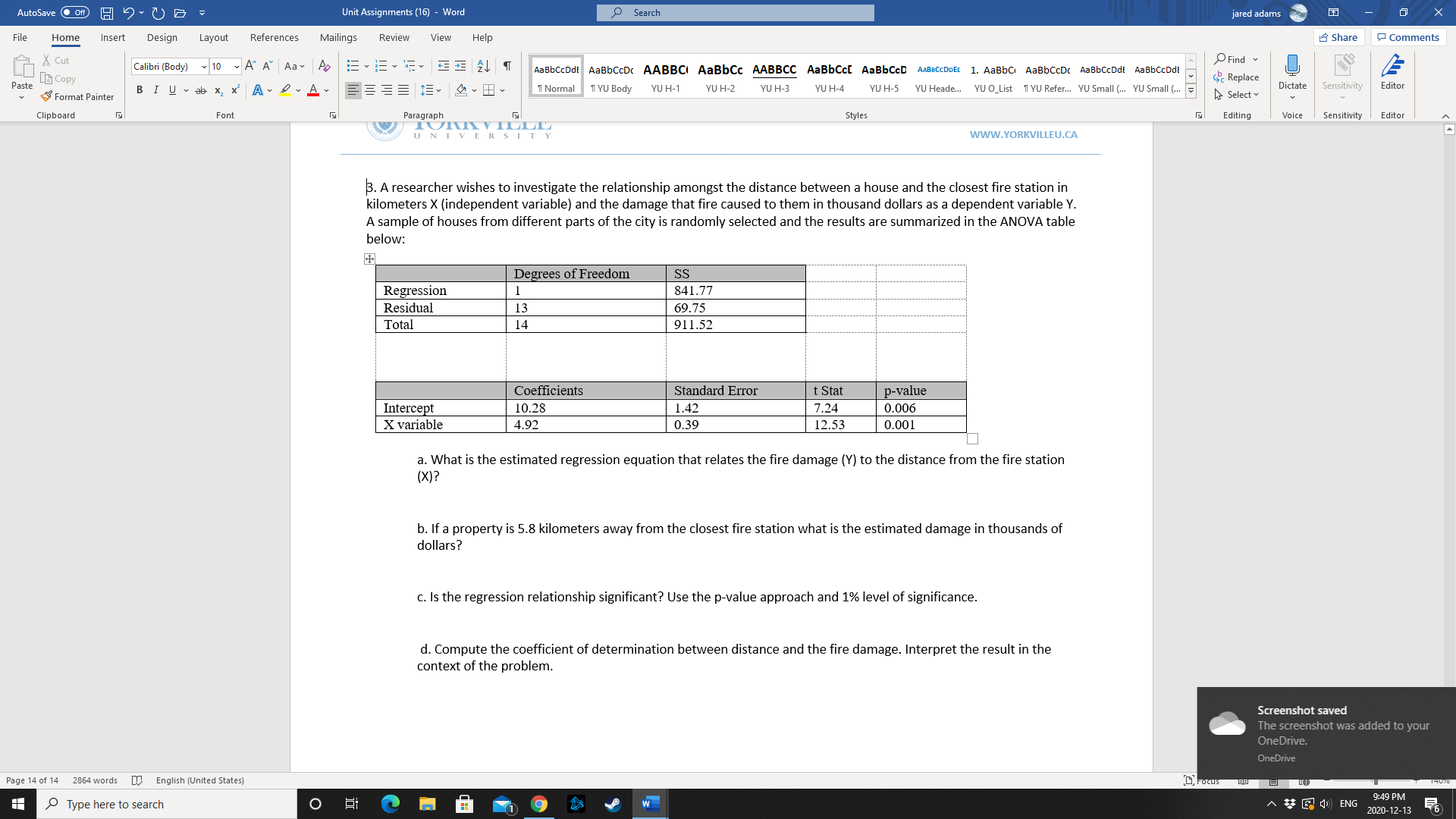
Task: Start Dictate voice typing
Action: 1291,72
